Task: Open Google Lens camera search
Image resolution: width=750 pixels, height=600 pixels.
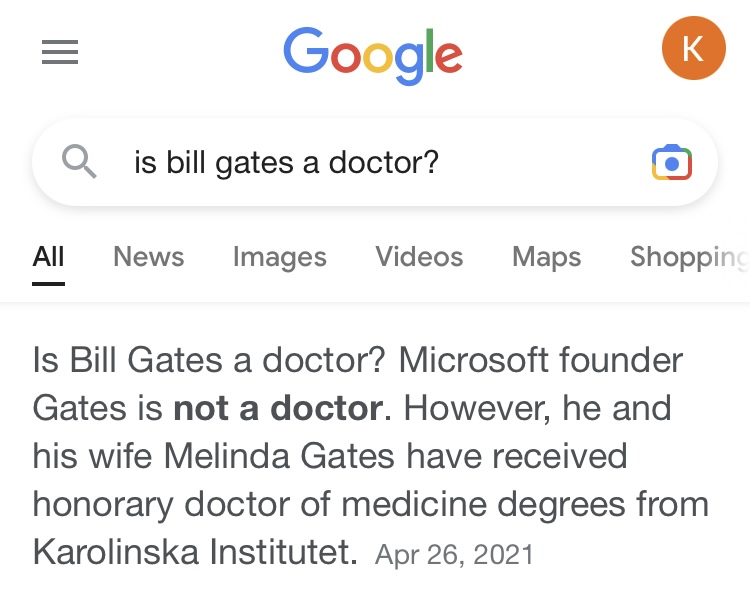Action: coord(672,162)
